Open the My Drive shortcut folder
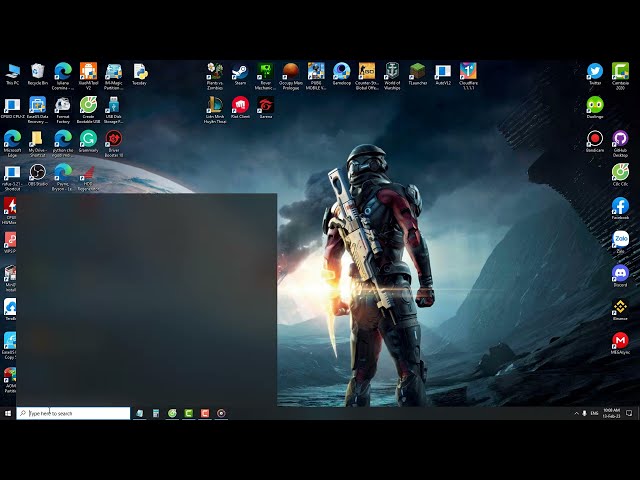This screenshot has height=480, width=640. click(38, 144)
